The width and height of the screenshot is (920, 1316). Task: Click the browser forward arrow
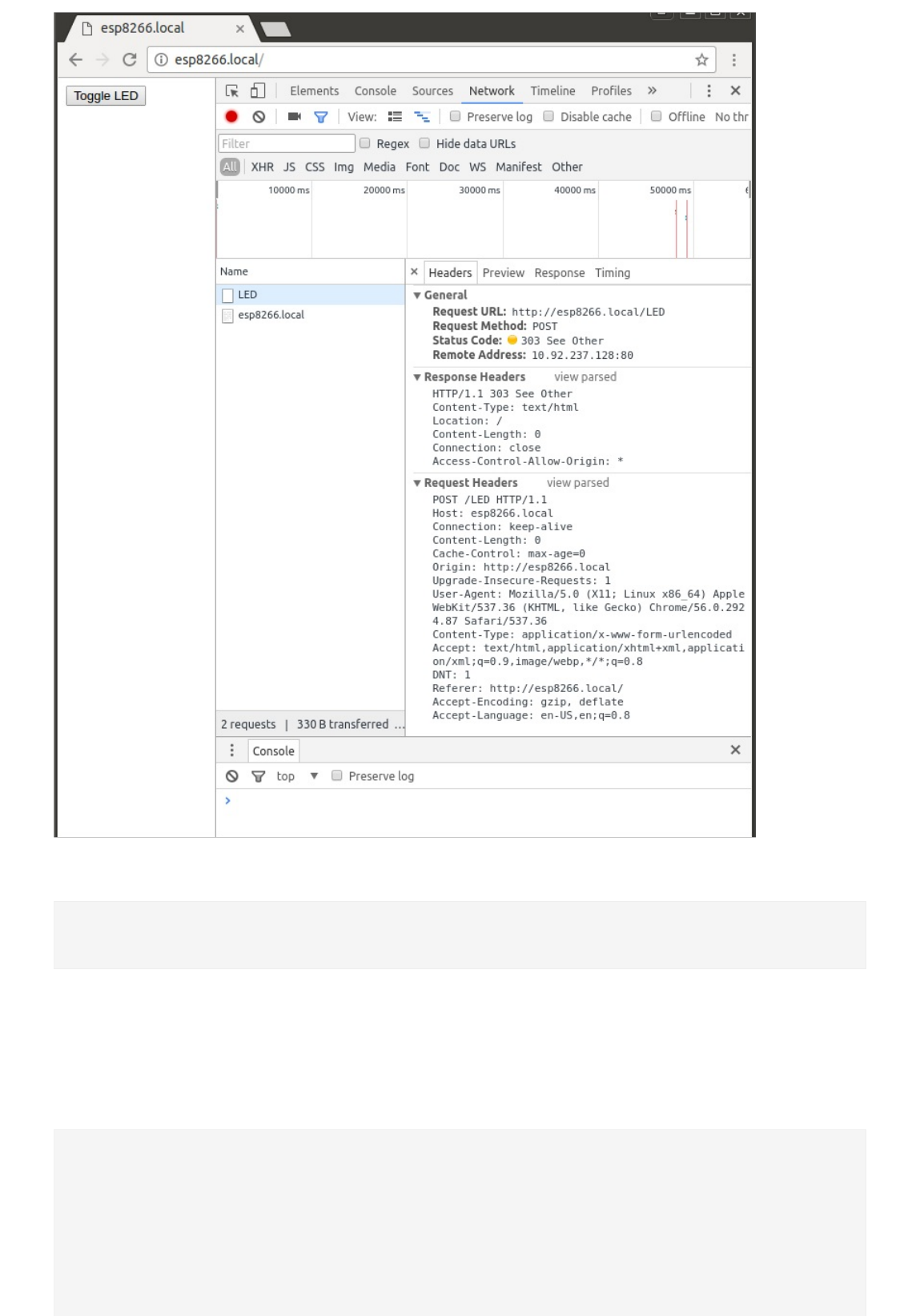click(x=102, y=60)
